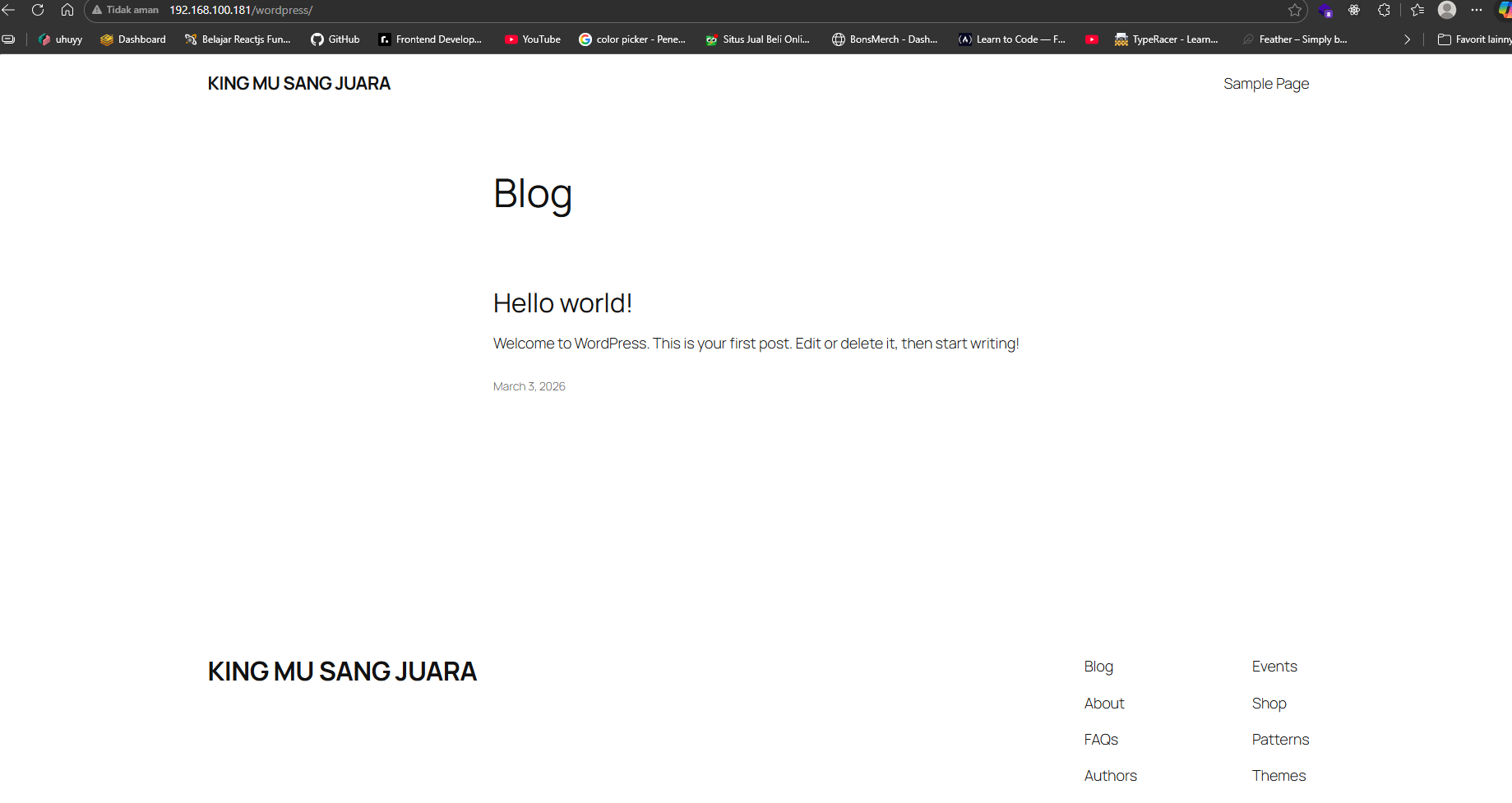Screen dimensions: 1512x803
Task: Open the 'Feather – Simply b...' bookmark
Action: point(1295,39)
